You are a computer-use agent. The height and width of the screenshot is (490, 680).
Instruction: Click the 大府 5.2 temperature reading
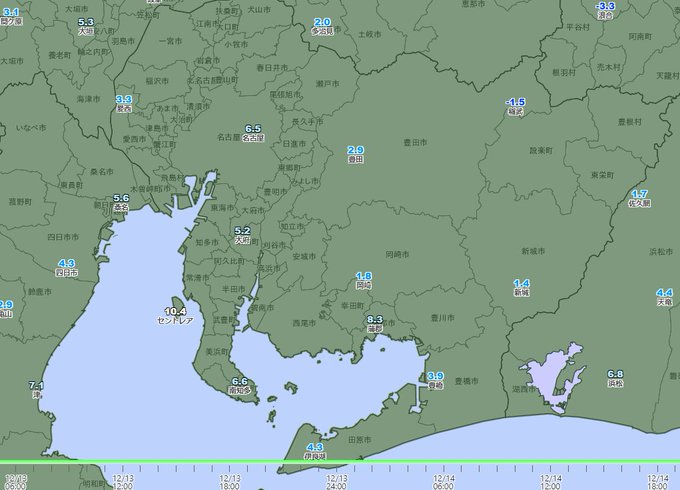coord(242,231)
